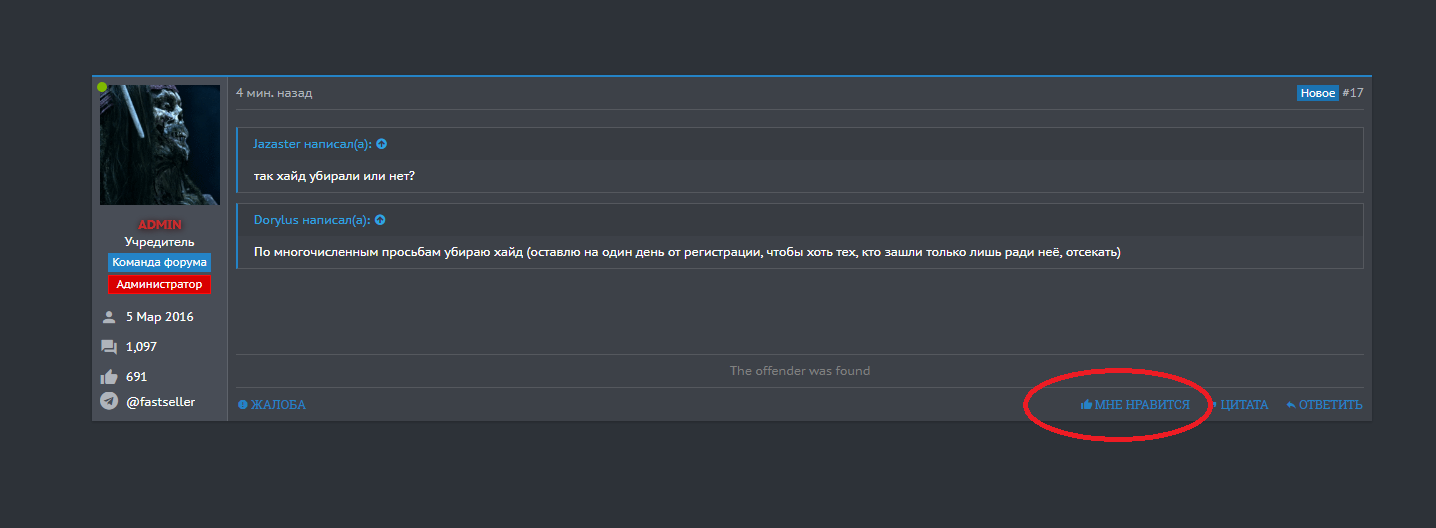Open the Dorylus написал(а) quote source

311,220
